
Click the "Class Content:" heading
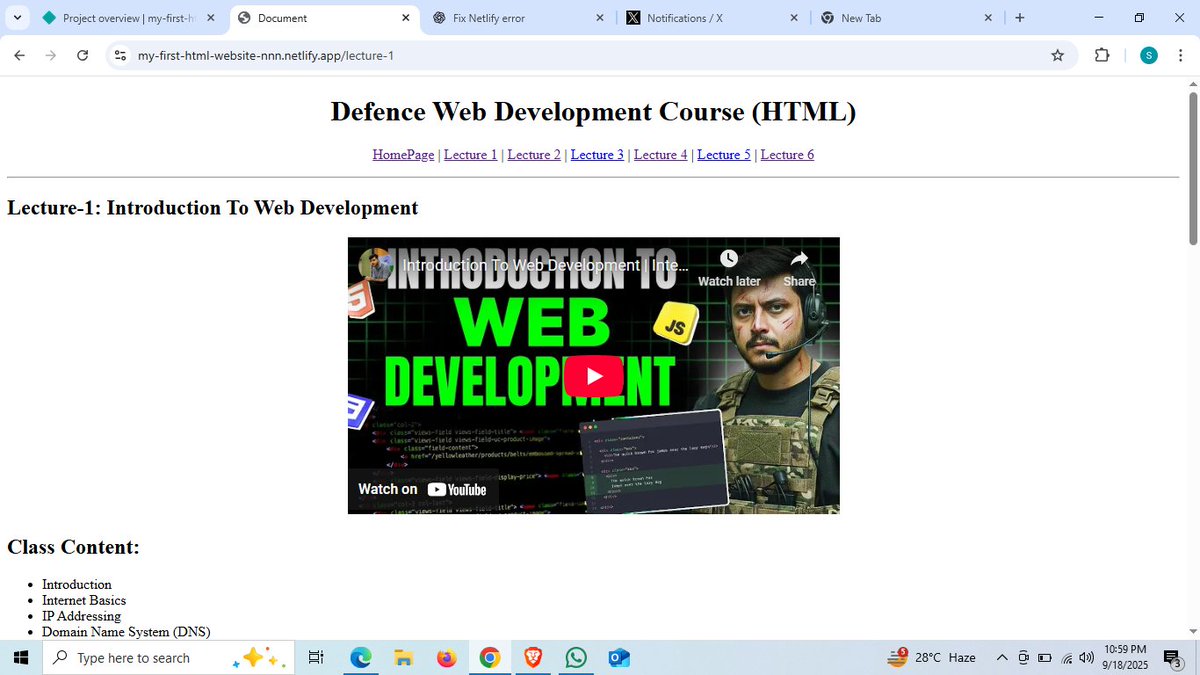pyautogui.click(x=73, y=547)
